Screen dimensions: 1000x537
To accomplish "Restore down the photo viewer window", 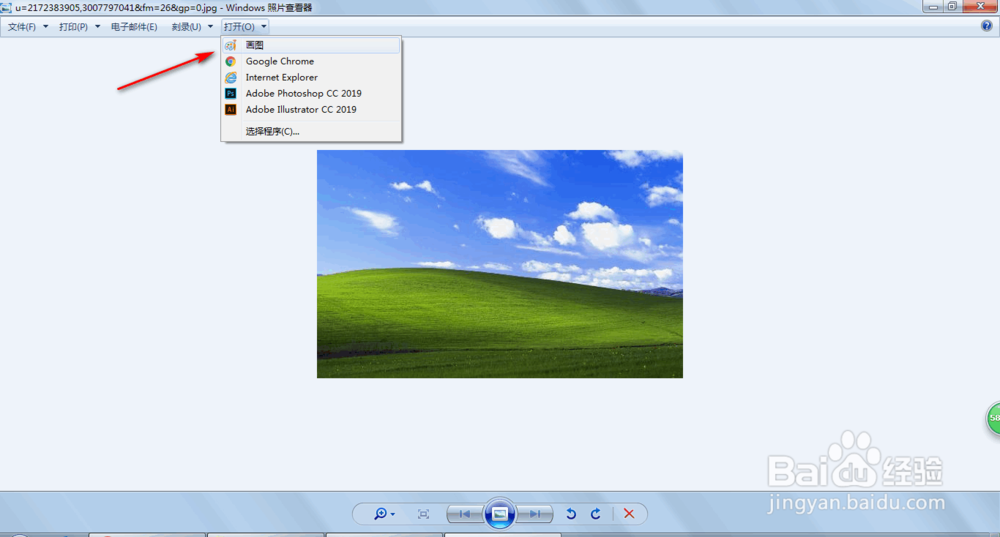I will pyautogui.click(x=952, y=6).
